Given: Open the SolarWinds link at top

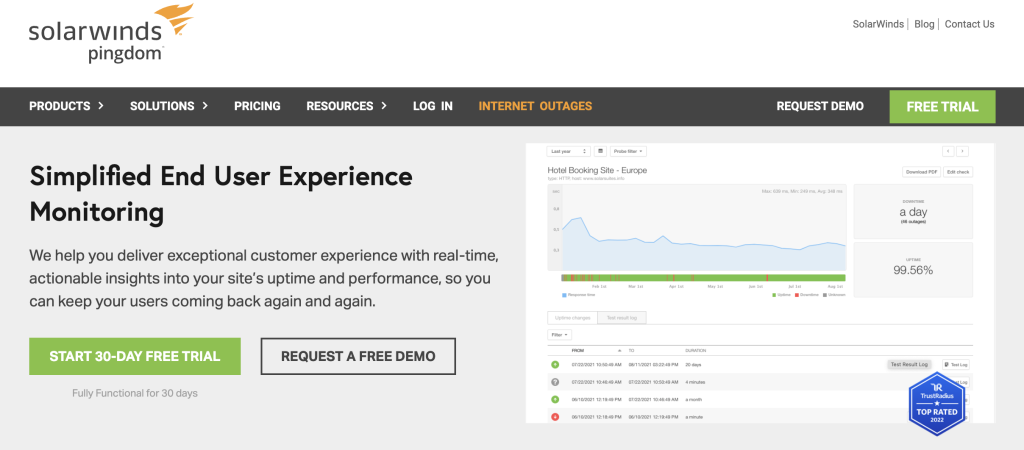Looking at the screenshot, I should (878, 24).
